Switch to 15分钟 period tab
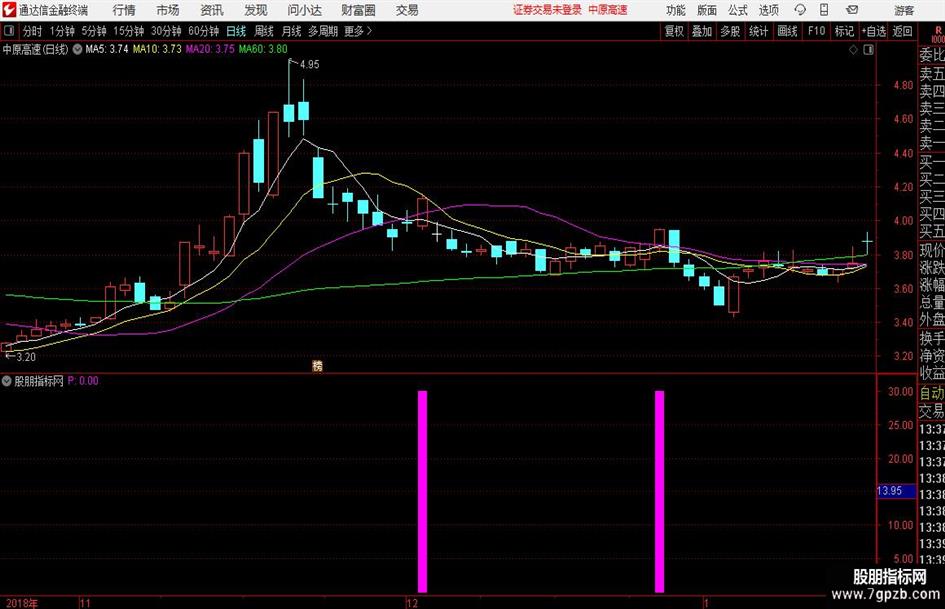This screenshot has width=945, height=609. pyautogui.click(x=128, y=31)
